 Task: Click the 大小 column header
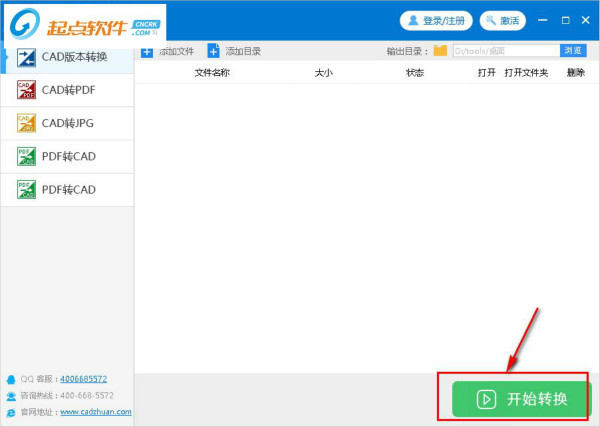324,73
